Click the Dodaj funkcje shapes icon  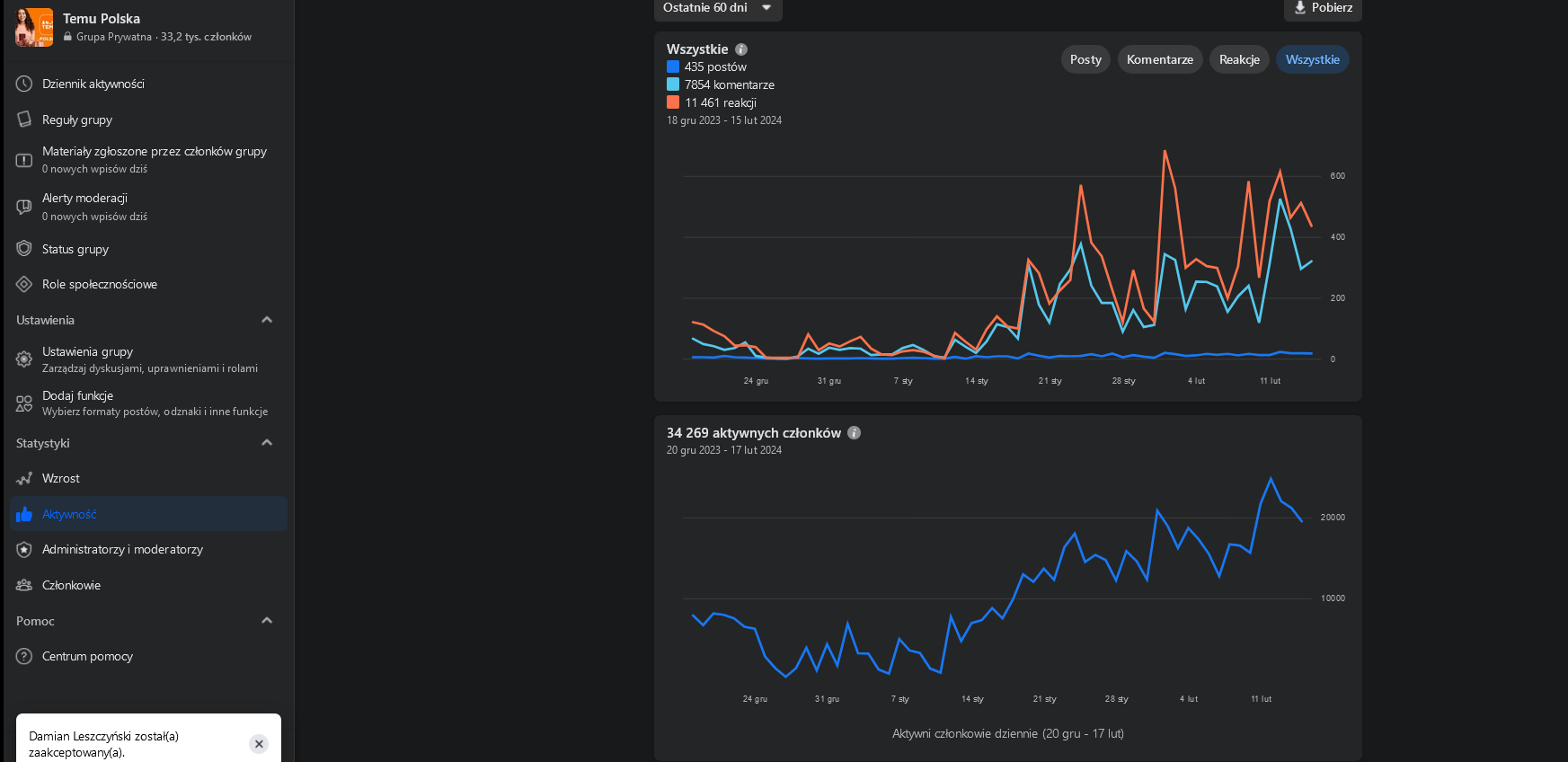pyautogui.click(x=24, y=403)
